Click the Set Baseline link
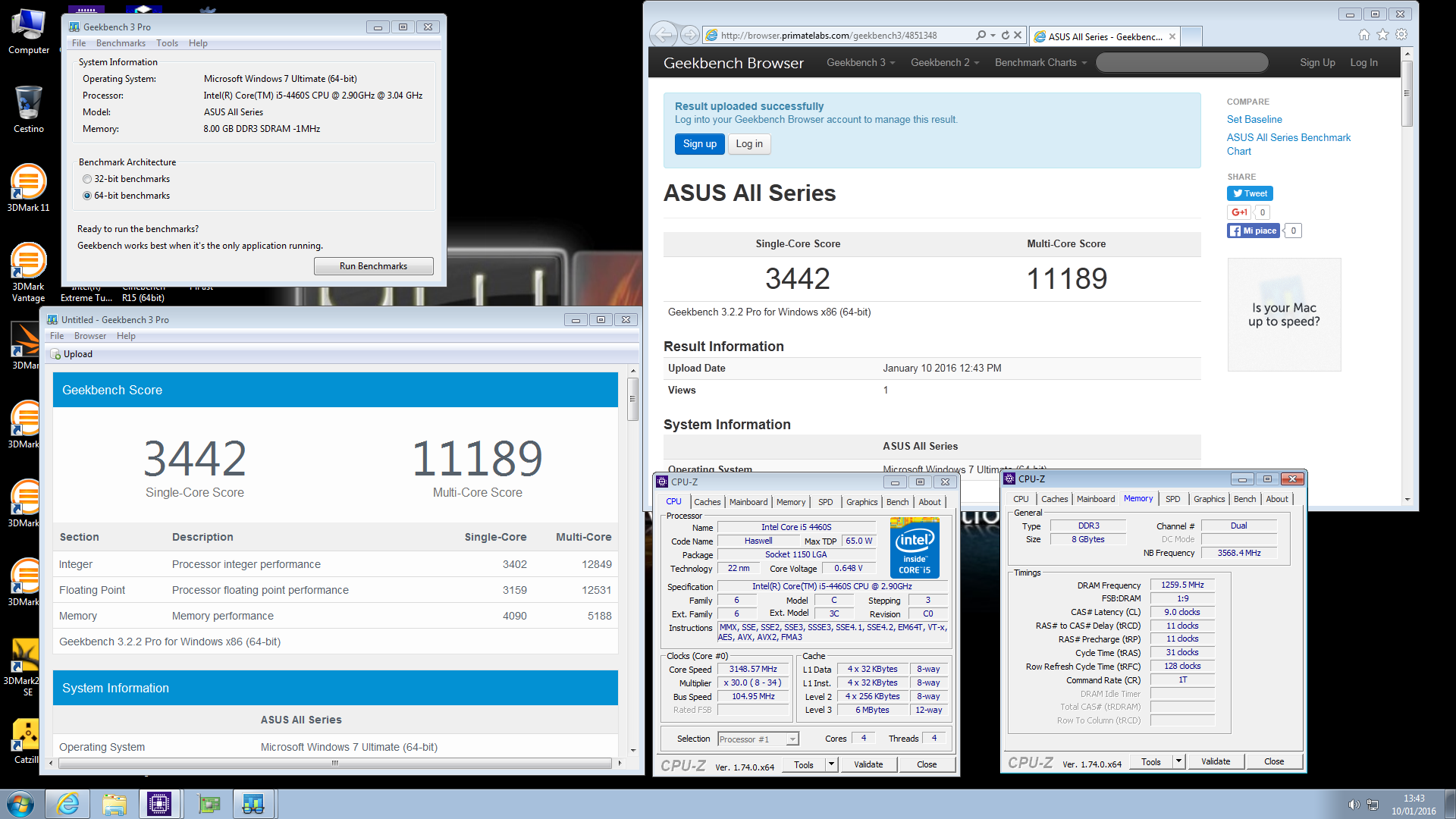This screenshot has height=819, width=1456. tap(1254, 119)
